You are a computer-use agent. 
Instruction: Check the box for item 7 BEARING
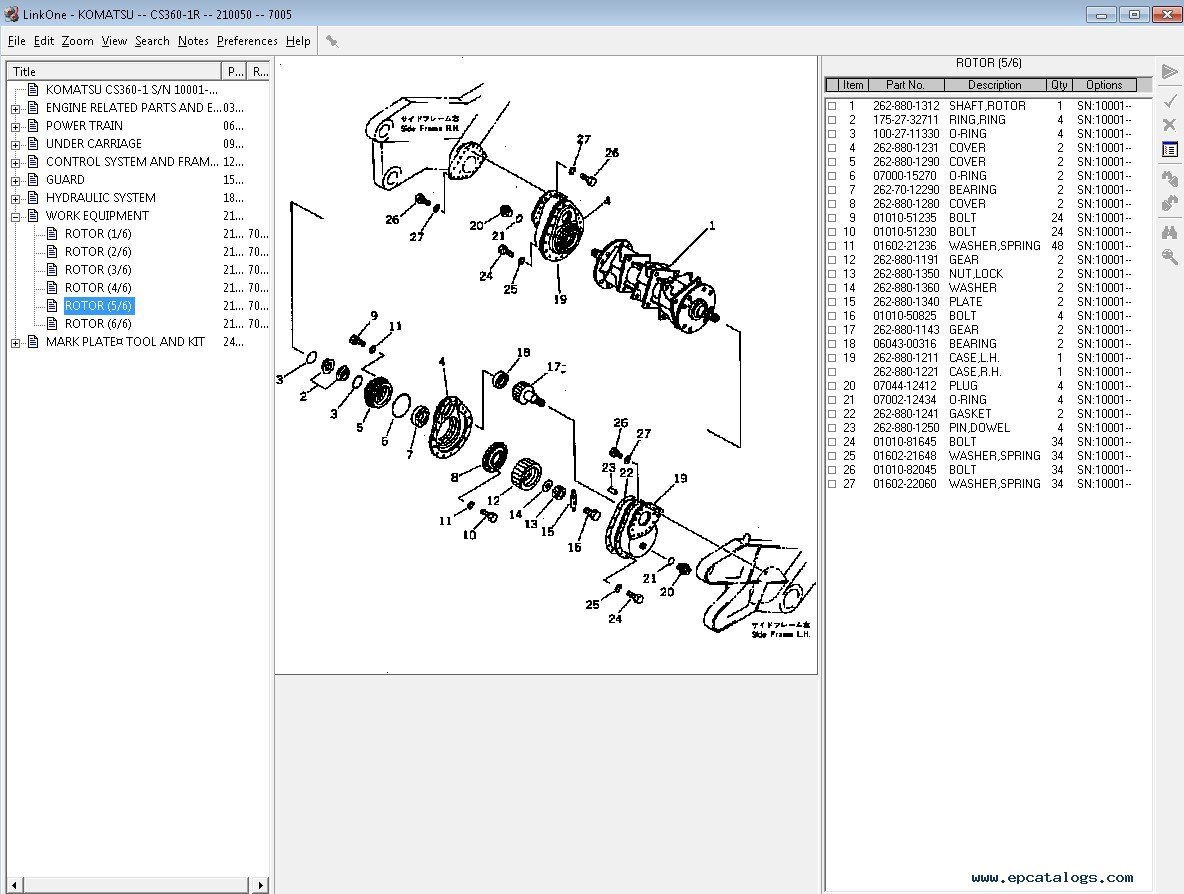(832, 190)
